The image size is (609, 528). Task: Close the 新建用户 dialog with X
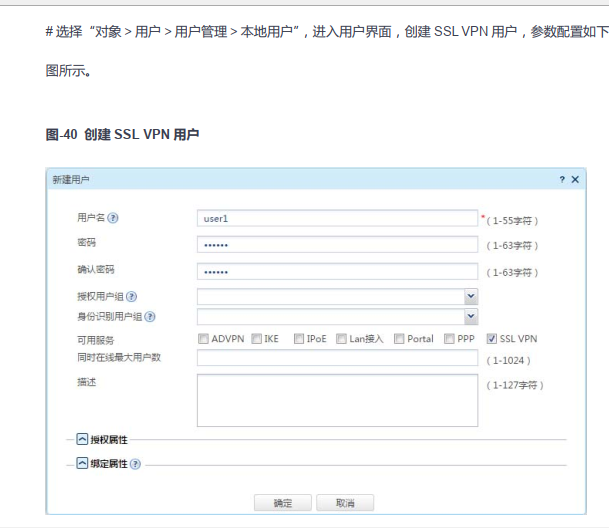(x=575, y=179)
